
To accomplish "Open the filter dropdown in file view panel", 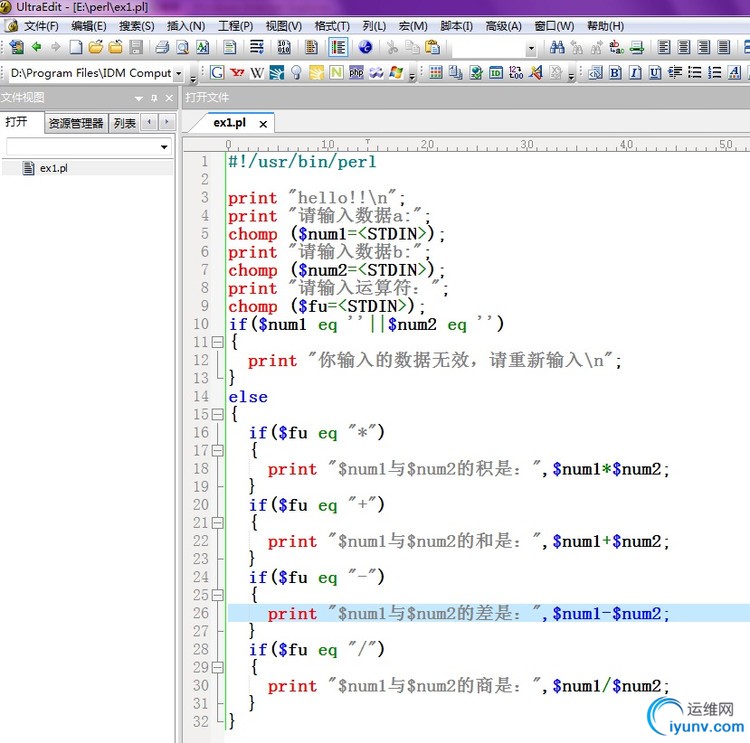I will 164,147.
